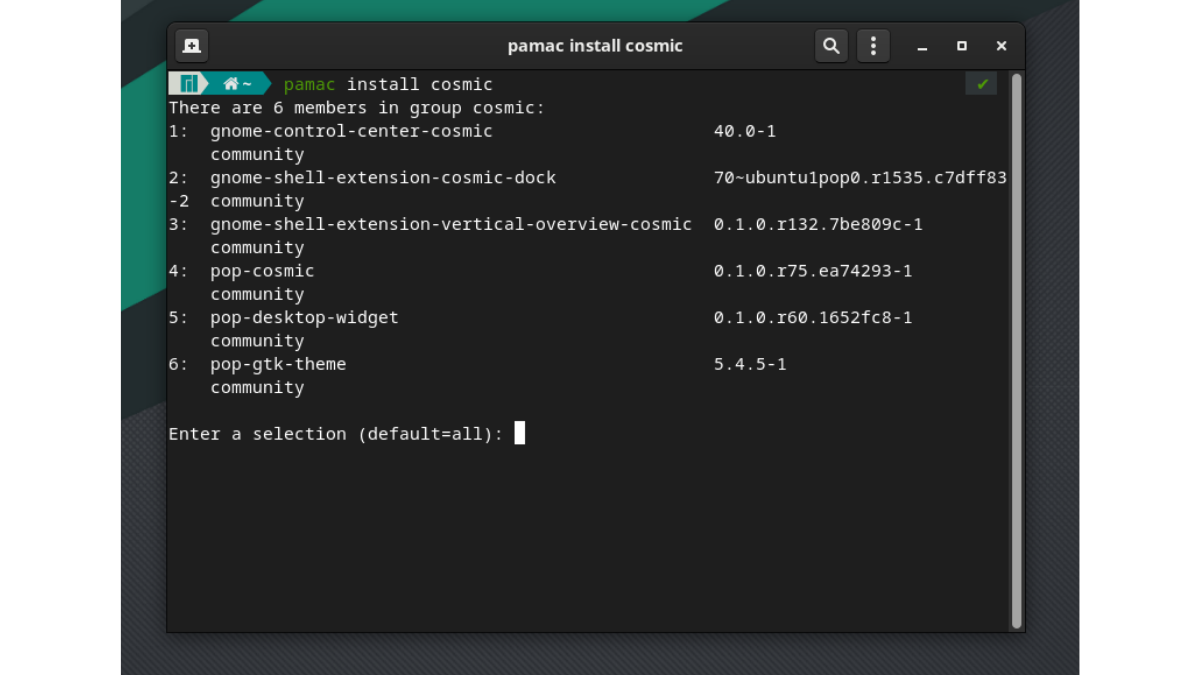The image size is (1200, 675).
Task: Select gnome-shell-extension-vertical-overview-cosmic text
Action: [451, 224]
